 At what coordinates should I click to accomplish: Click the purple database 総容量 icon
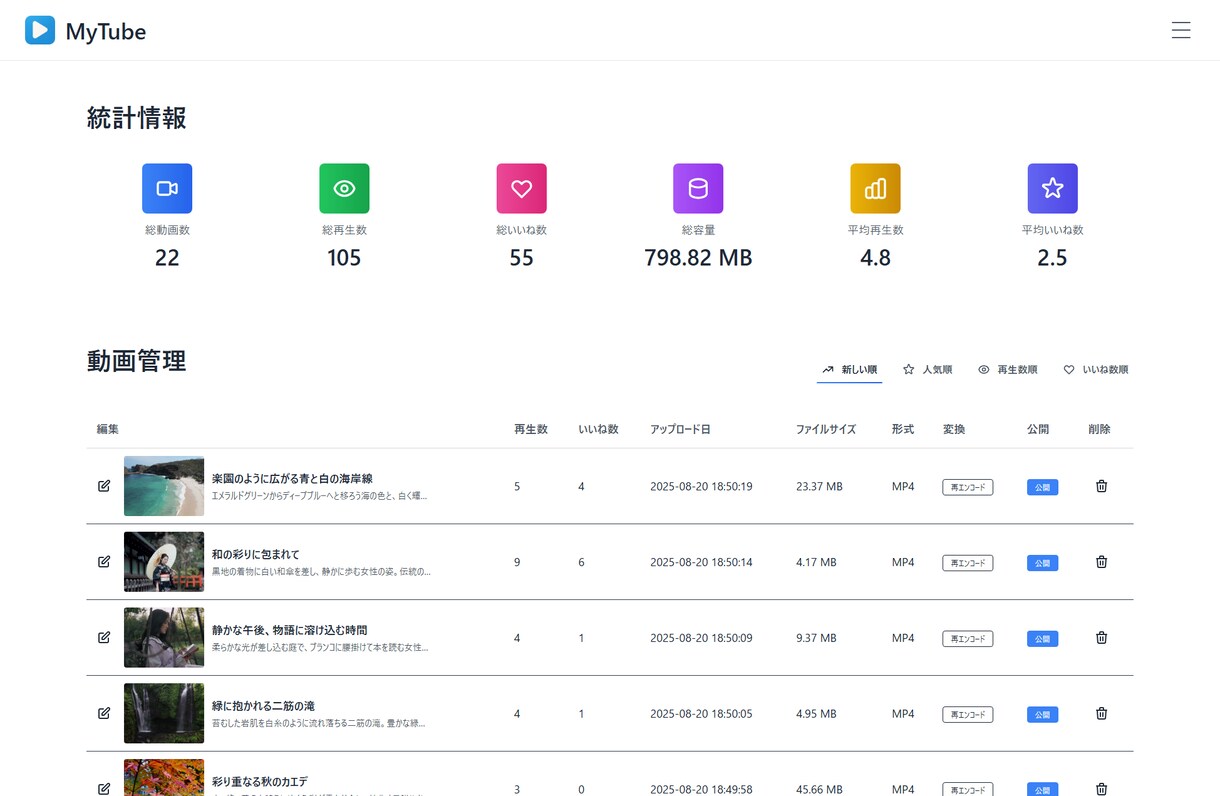[698, 188]
